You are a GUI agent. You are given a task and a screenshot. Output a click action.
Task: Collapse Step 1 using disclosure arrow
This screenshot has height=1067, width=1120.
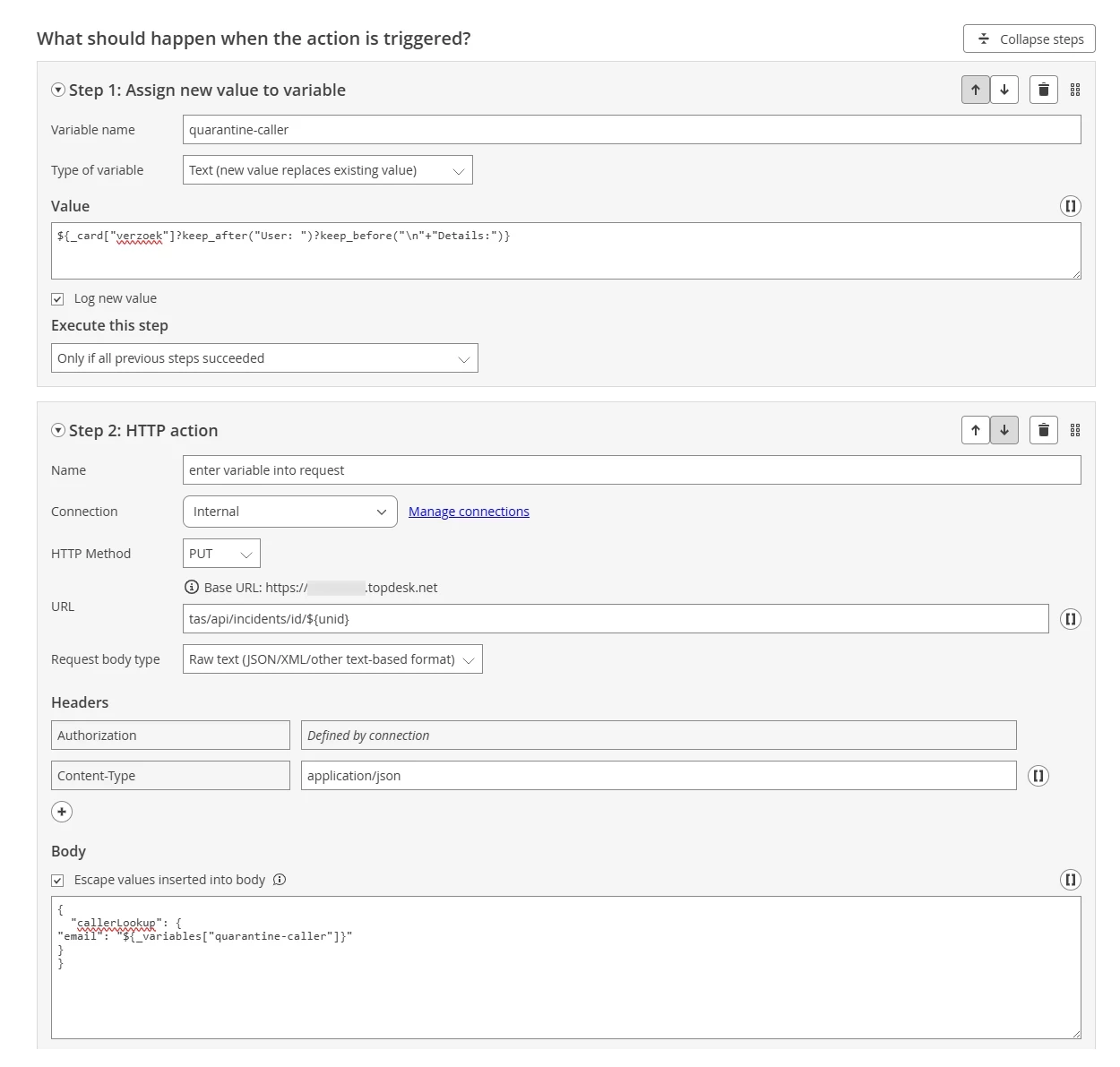point(58,90)
